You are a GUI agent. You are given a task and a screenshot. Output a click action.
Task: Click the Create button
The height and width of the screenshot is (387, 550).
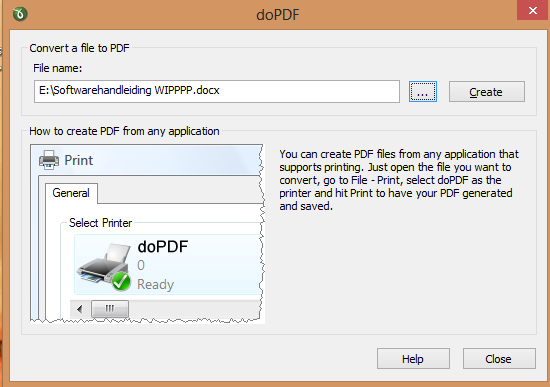pyautogui.click(x=487, y=92)
